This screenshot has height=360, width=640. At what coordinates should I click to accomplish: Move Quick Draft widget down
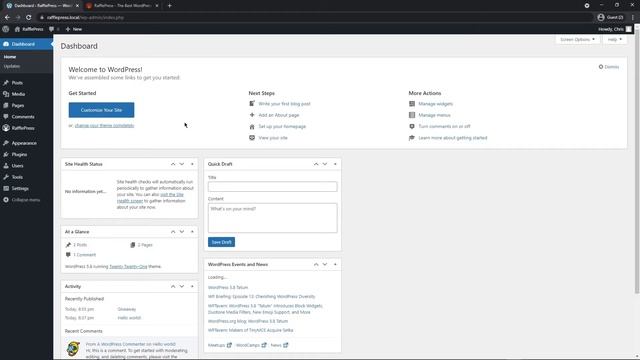click(325, 164)
